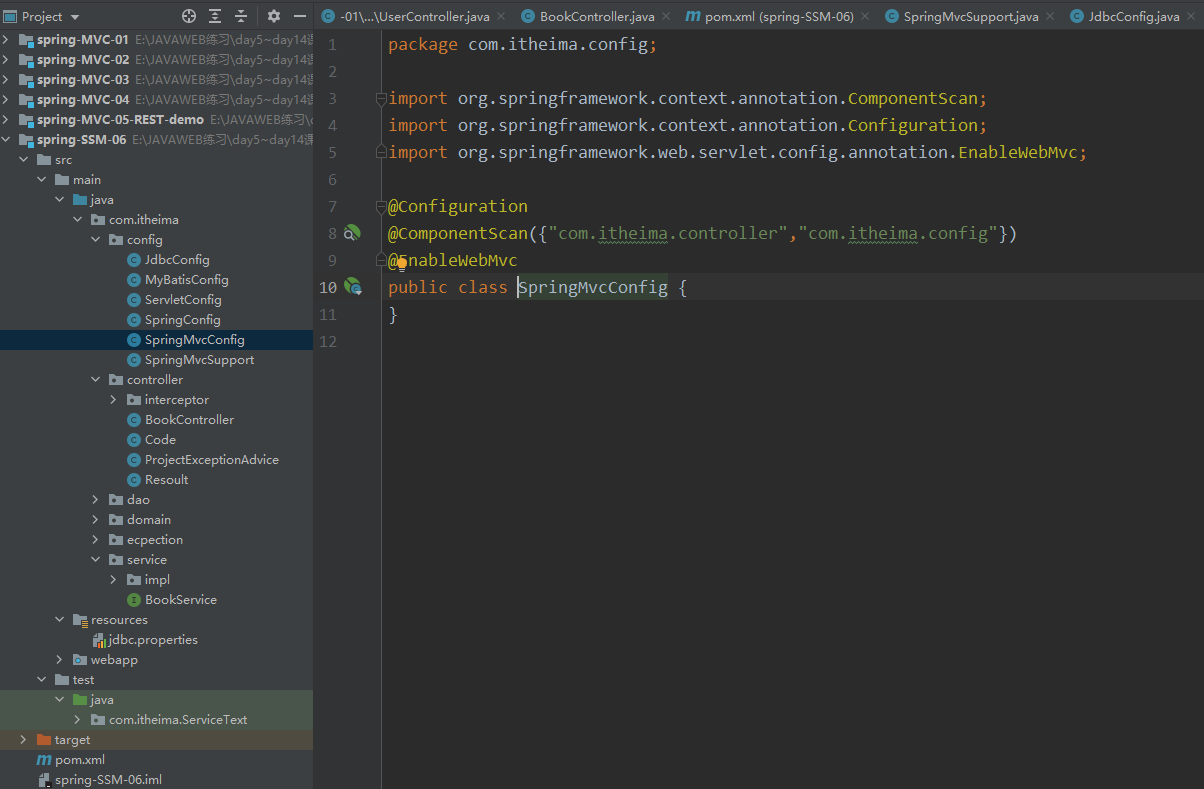Click the yellow intention bulb on line 9
1204x789 pixels.
coord(401,264)
